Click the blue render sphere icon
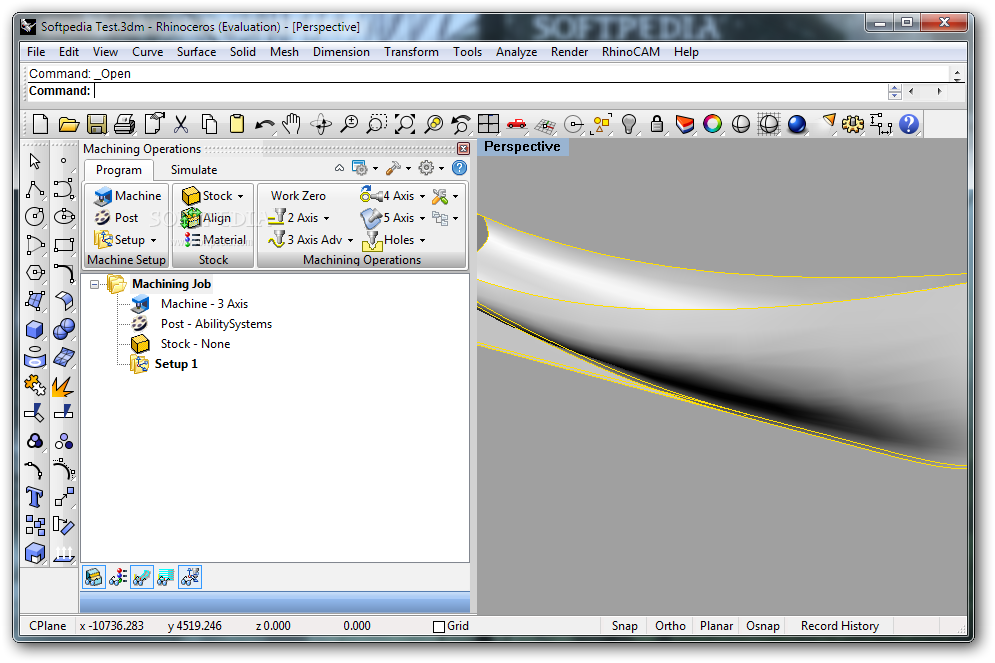The height and width of the screenshot is (663, 995). pyautogui.click(x=797, y=124)
